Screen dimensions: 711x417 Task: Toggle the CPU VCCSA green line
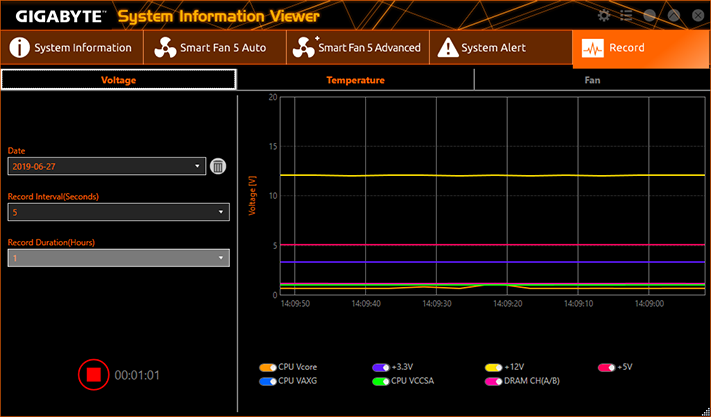381,382
